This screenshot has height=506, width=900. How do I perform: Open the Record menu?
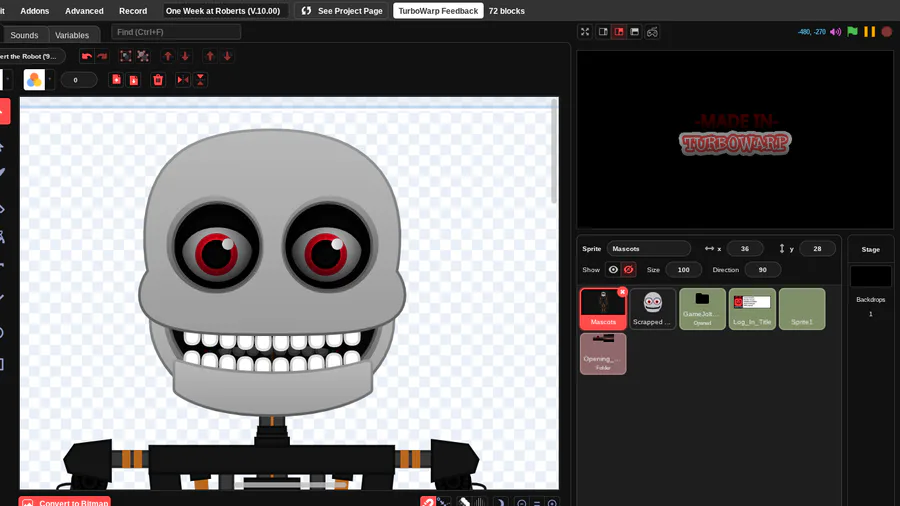click(x=133, y=11)
